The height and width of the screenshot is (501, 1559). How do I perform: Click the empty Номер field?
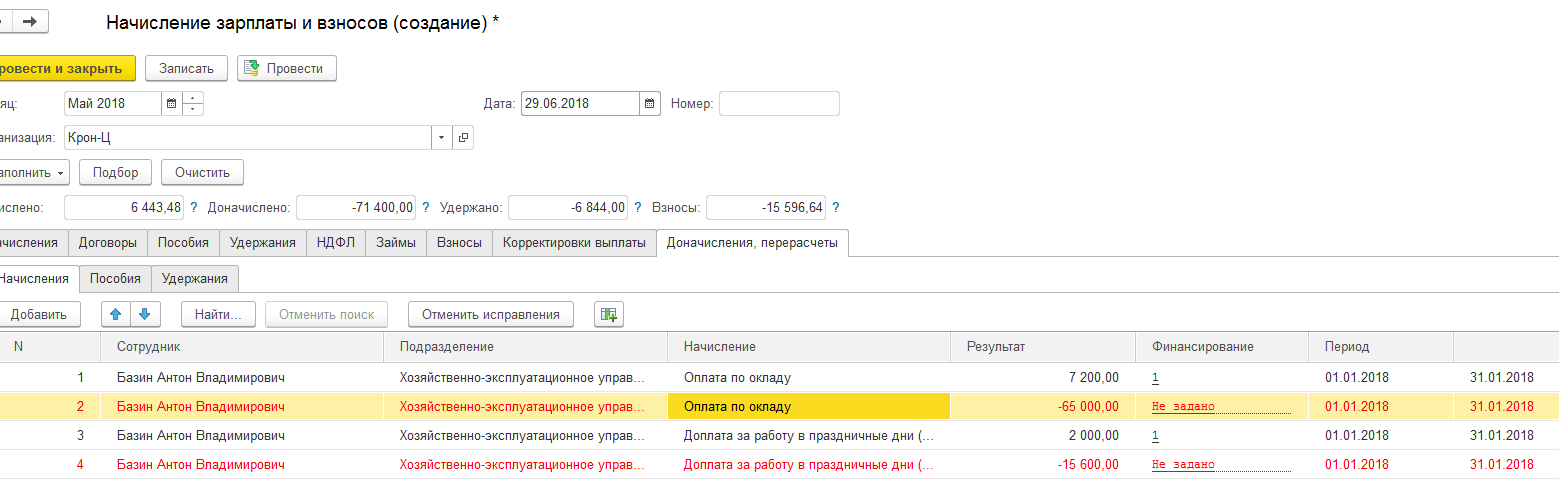779,103
